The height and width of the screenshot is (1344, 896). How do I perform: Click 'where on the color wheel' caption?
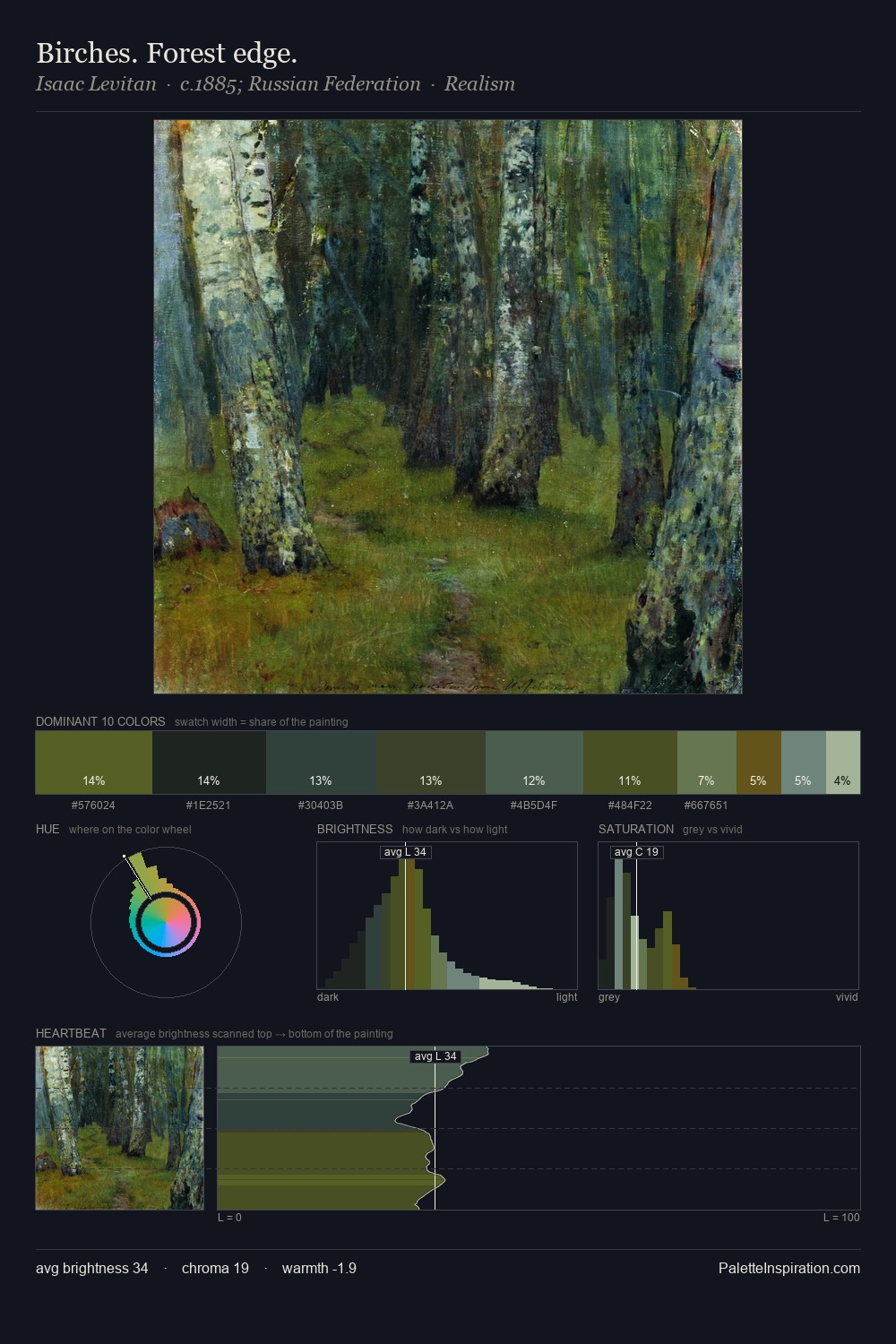[130, 830]
